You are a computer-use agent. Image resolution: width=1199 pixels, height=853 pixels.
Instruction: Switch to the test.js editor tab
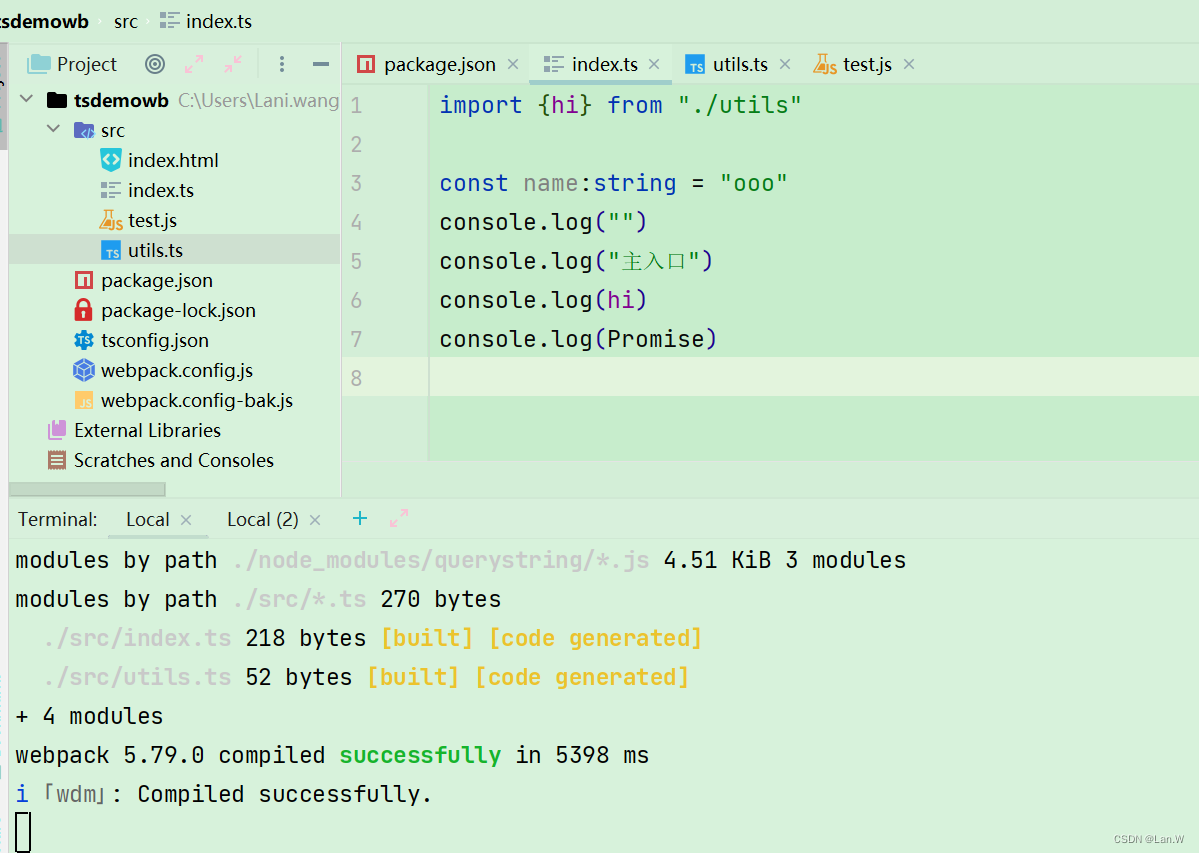862,63
